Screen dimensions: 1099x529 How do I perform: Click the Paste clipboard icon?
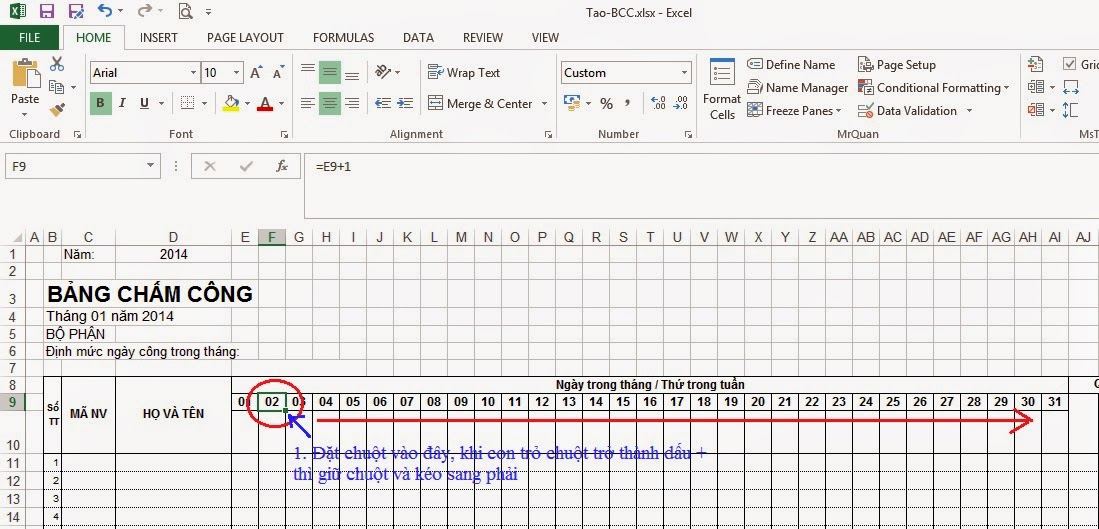tap(26, 74)
